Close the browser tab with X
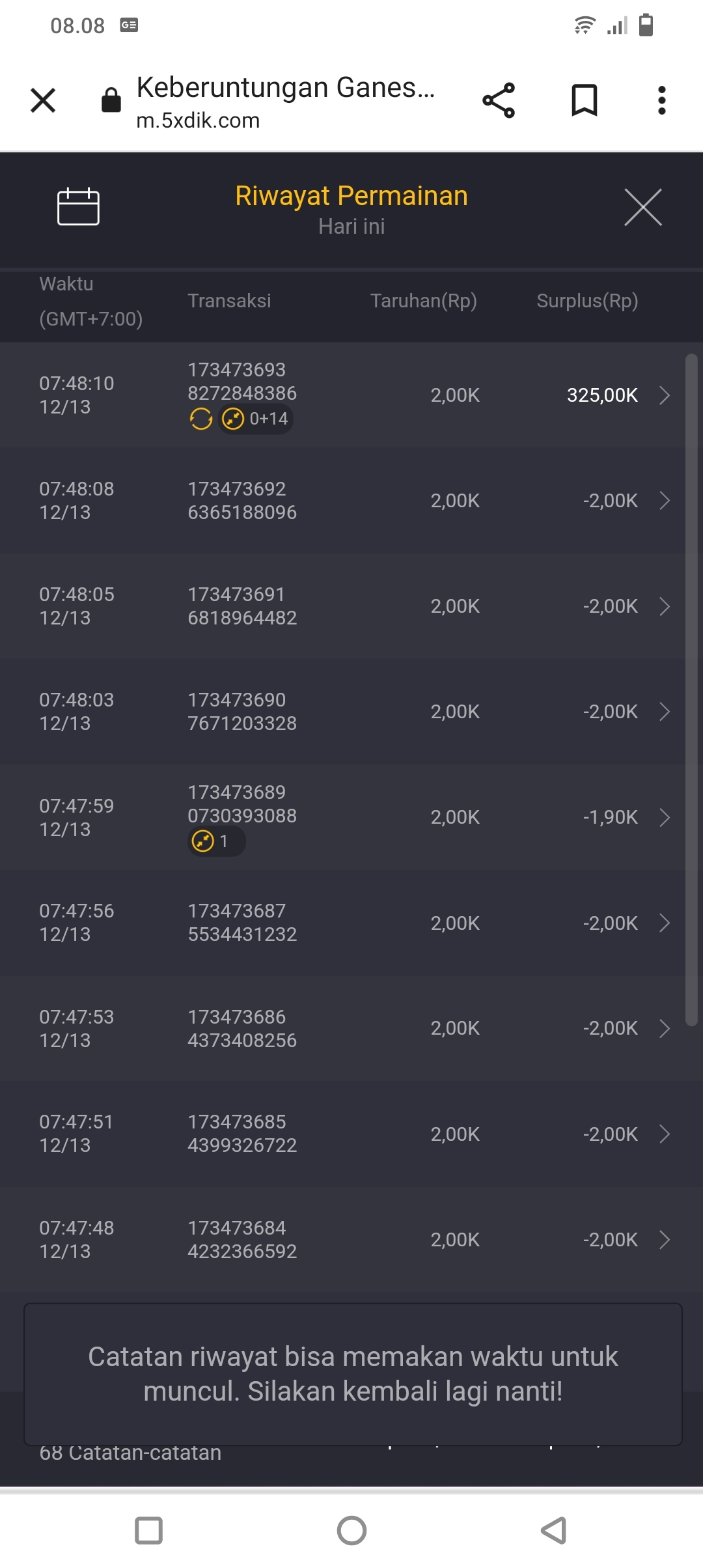The height and width of the screenshot is (1568, 703). pyautogui.click(x=43, y=100)
